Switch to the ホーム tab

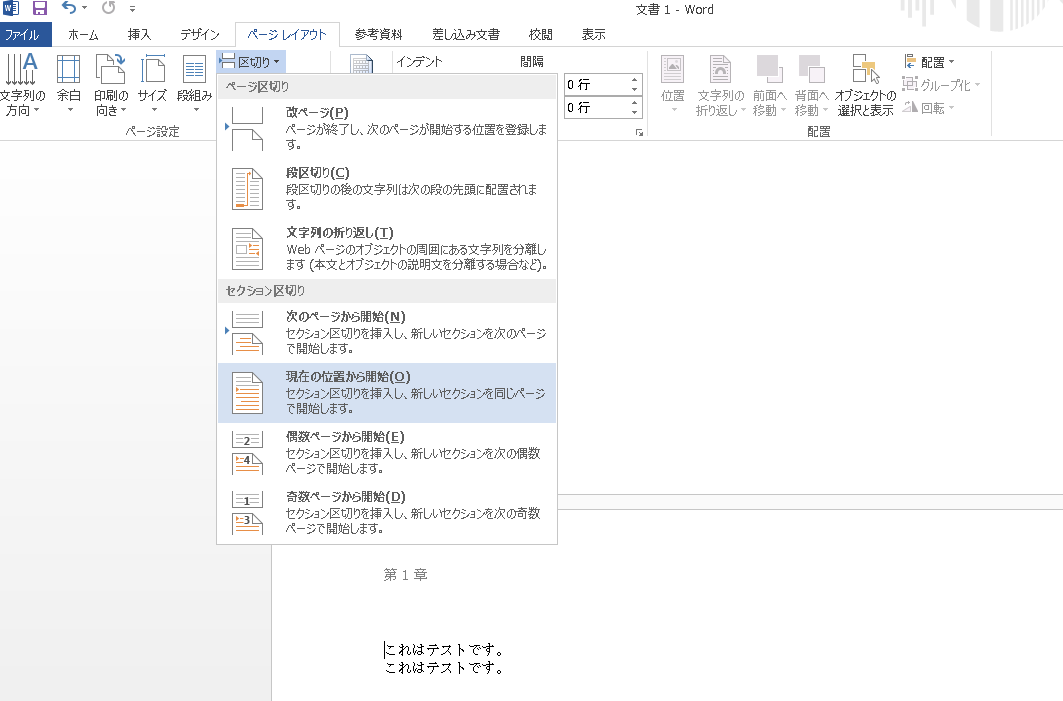click(x=82, y=33)
